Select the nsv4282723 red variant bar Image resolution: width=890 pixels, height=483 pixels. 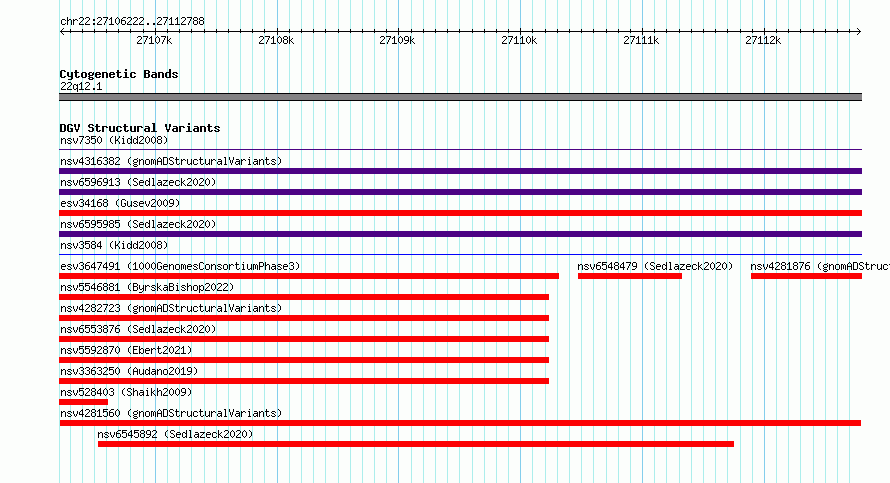pos(304,318)
